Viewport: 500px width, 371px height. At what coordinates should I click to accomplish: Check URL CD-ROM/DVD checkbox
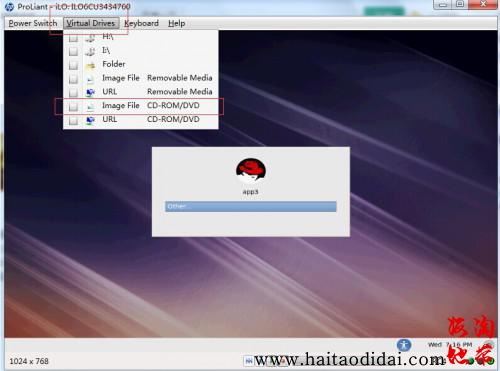(x=73, y=120)
